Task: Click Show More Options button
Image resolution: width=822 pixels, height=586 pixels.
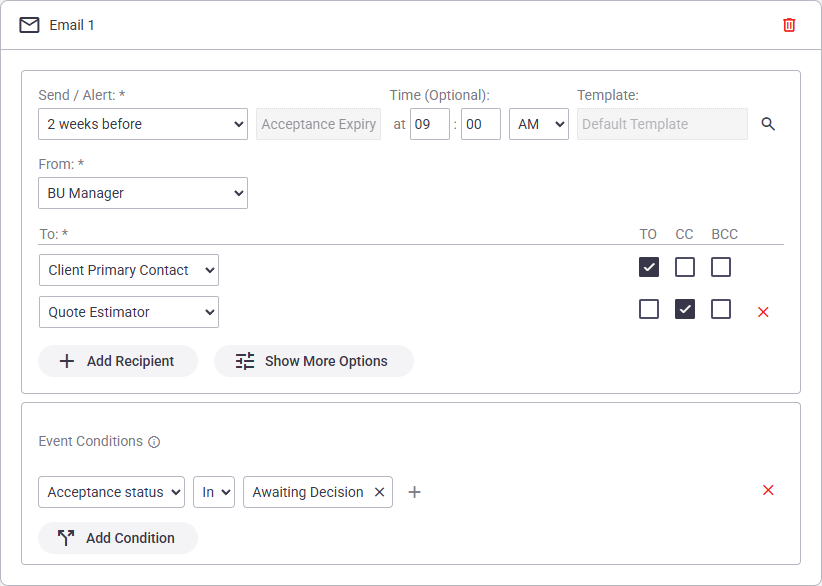Action: pos(313,361)
